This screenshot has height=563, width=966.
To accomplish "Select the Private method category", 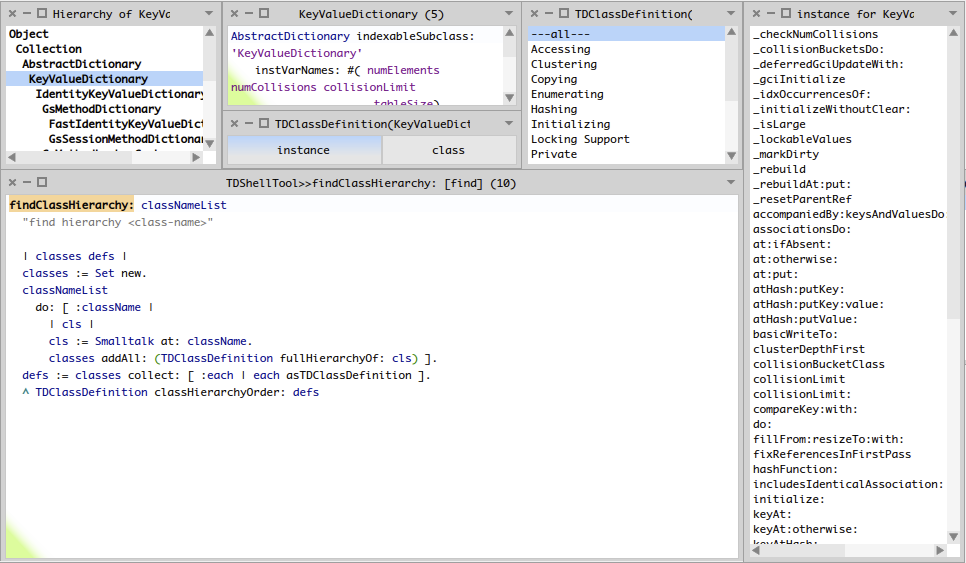I will coord(627,154).
